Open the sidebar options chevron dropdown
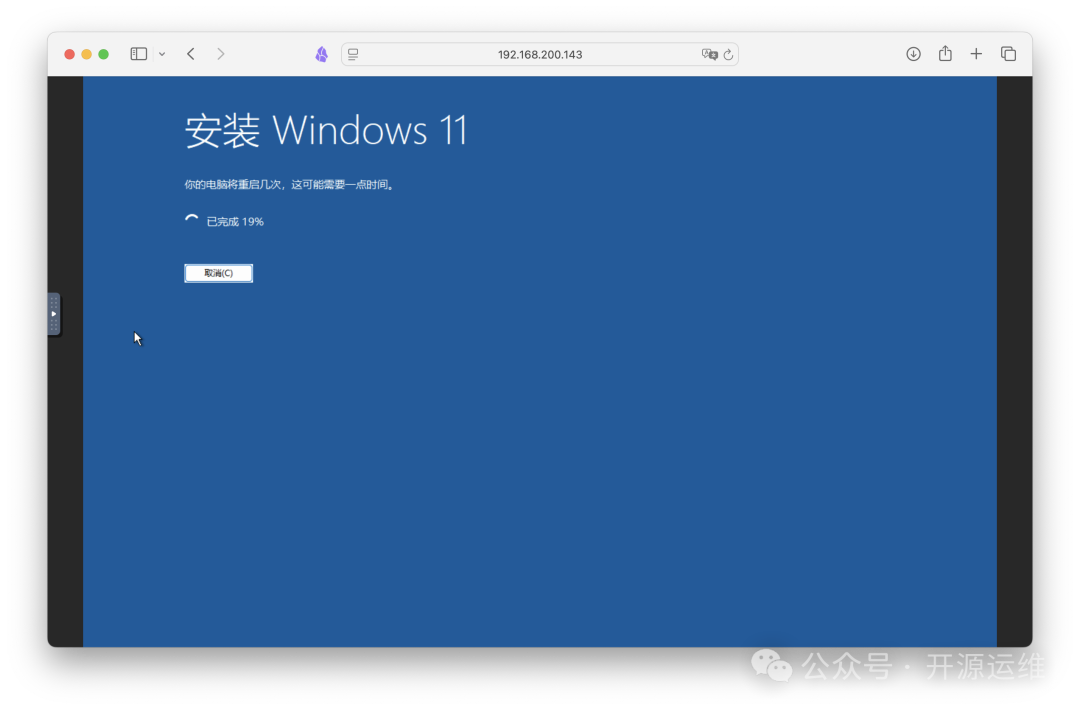1080x710 pixels. point(161,54)
